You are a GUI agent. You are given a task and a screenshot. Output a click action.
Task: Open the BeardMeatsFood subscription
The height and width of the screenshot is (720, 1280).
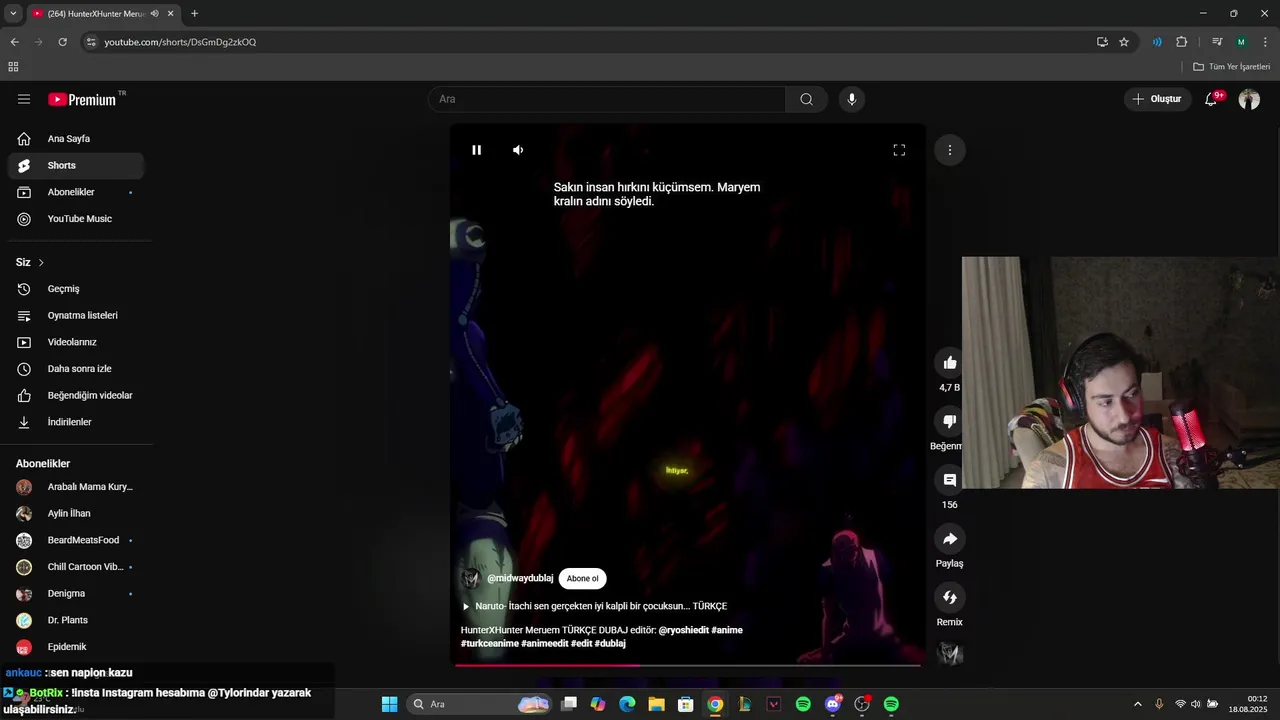76,540
